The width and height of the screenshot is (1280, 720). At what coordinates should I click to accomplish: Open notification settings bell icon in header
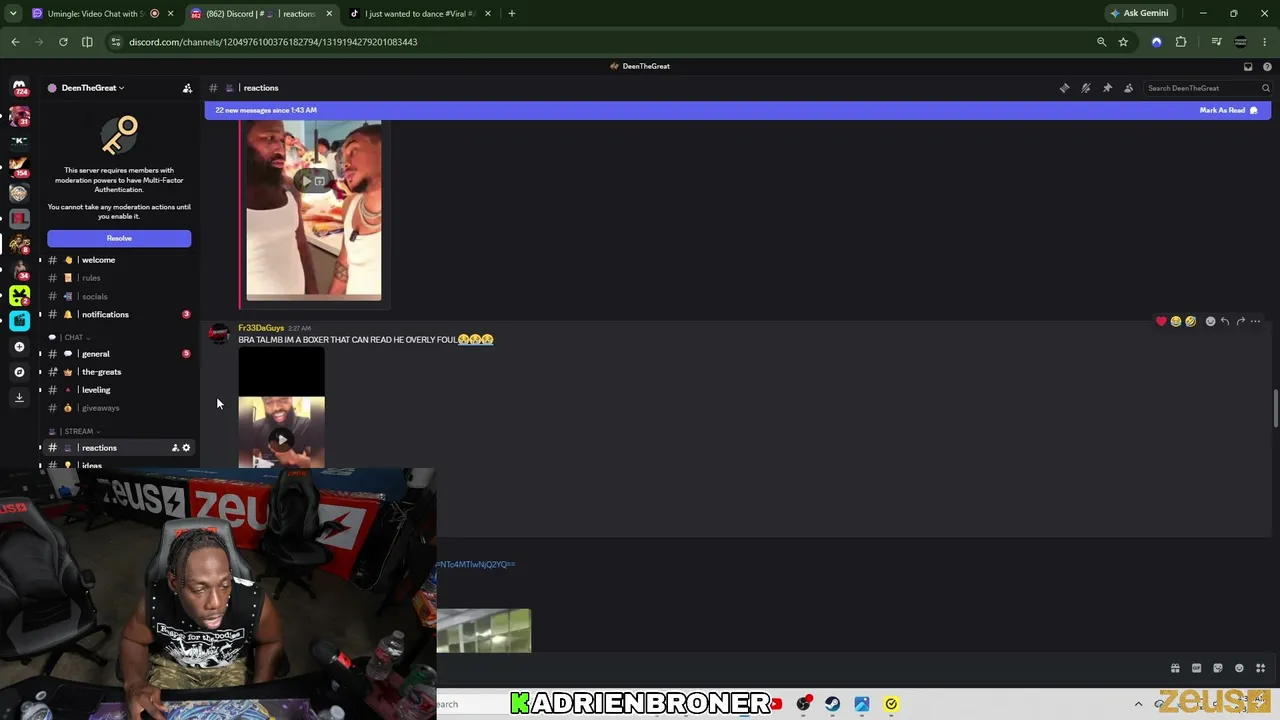coord(1086,88)
